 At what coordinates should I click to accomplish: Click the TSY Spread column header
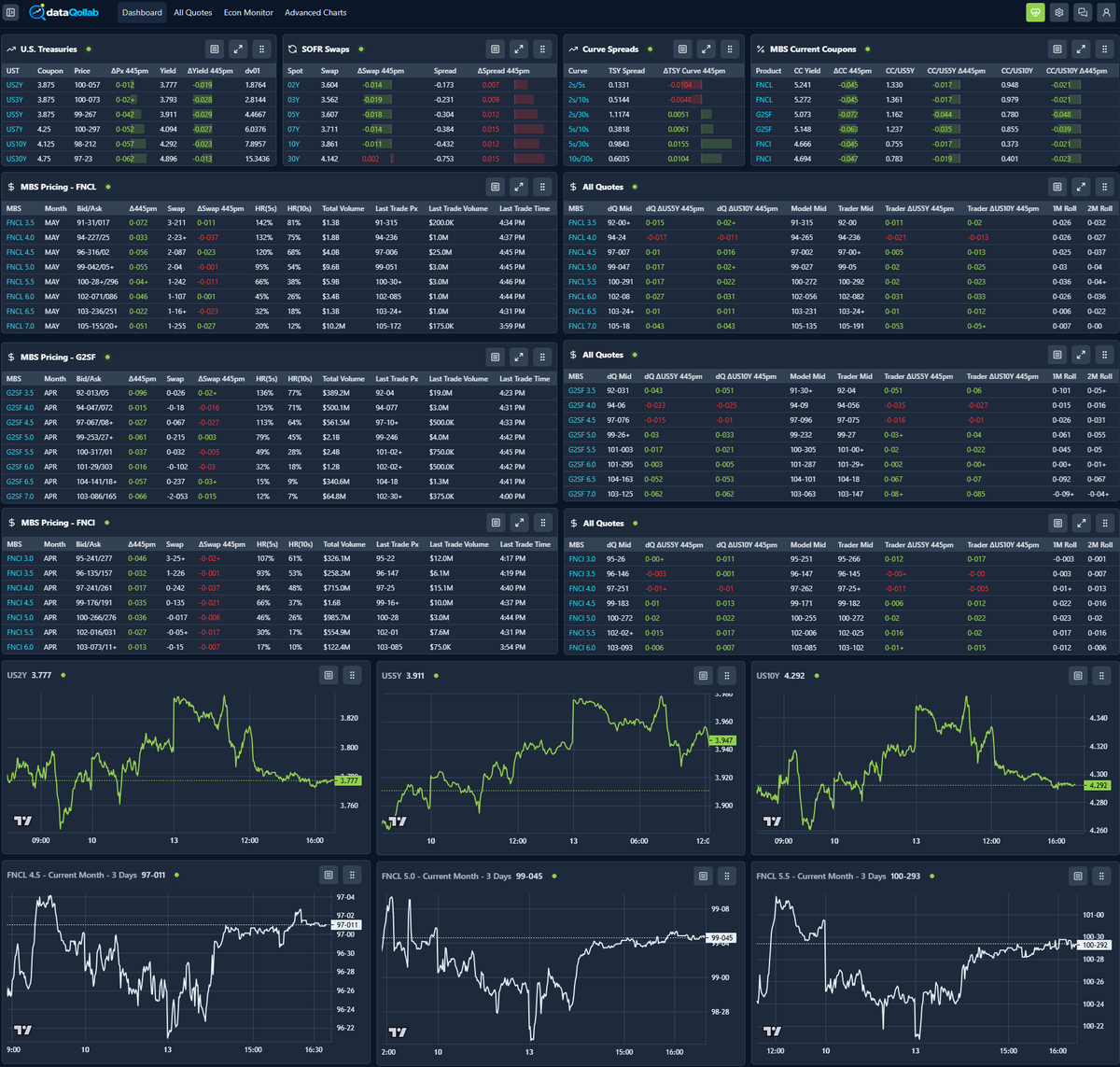pyautogui.click(x=626, y=71)
